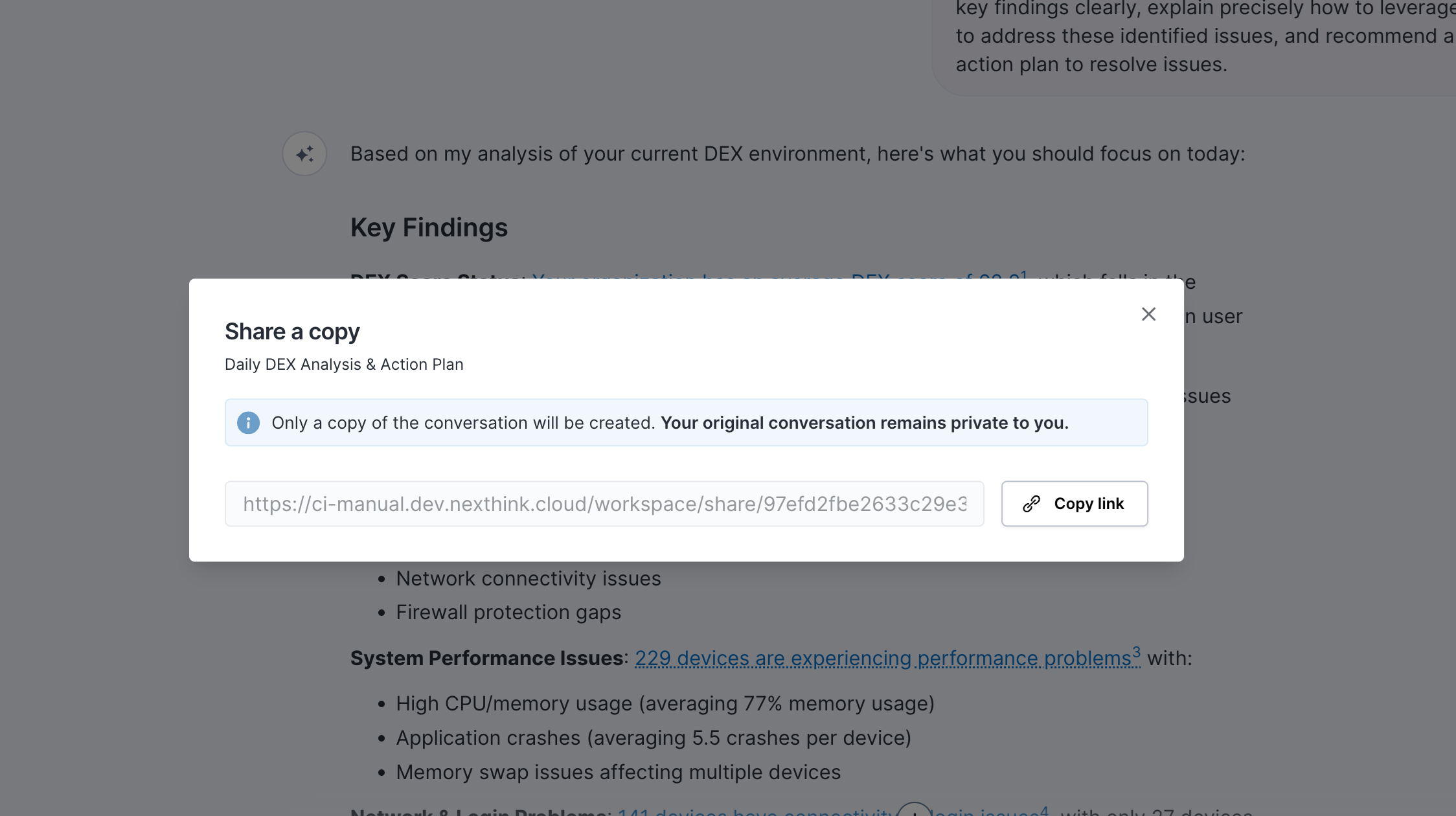The height and width of the screenshot is (816, 1456).
Task: Open the 229 devices performance problems link
Action: (882, 659)
